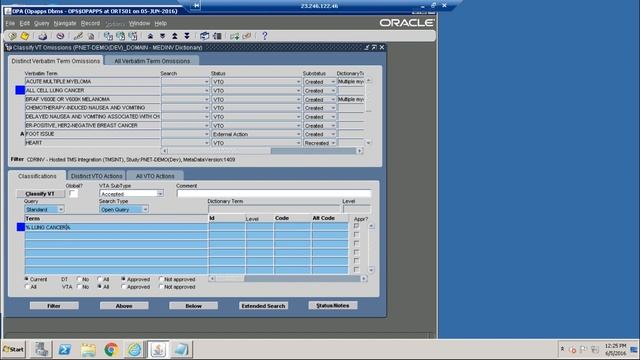Select the VTA Not approved radio button
Image resolution: width=640 pixels, height=360 pixels.
click(161, 287)
